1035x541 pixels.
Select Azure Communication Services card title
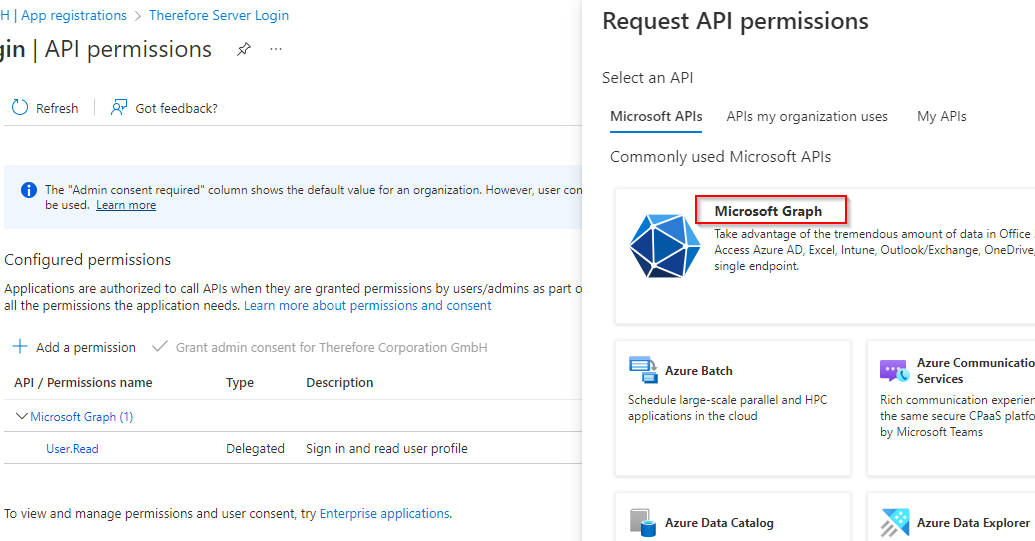976,371
